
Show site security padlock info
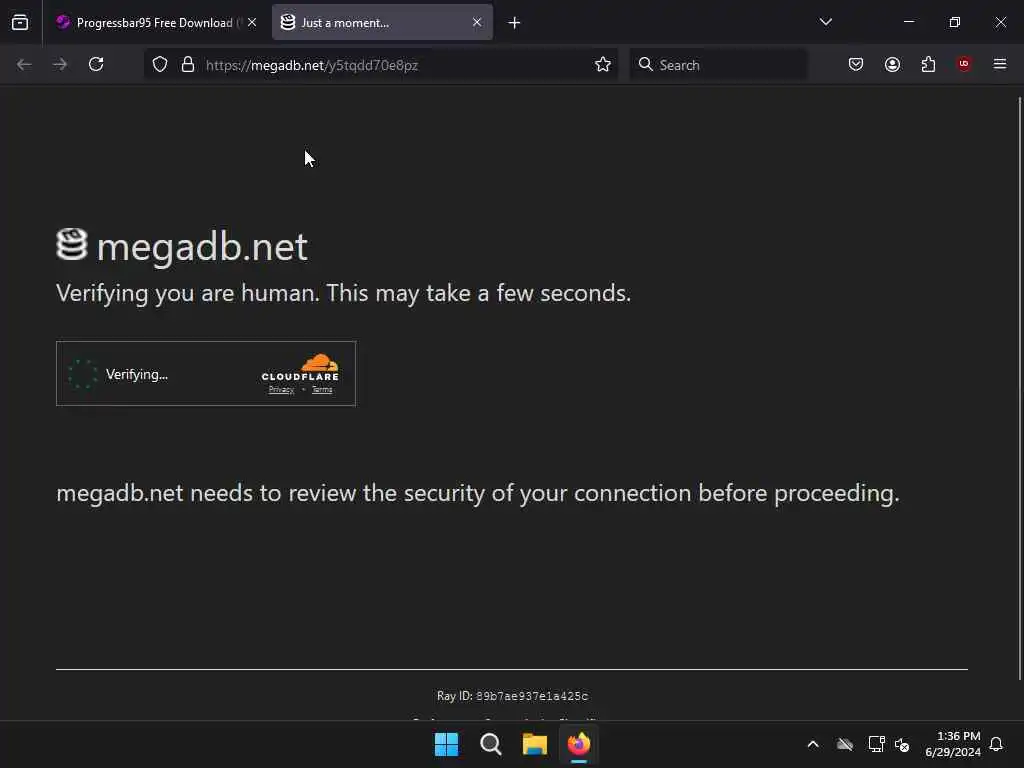(188, 64)
